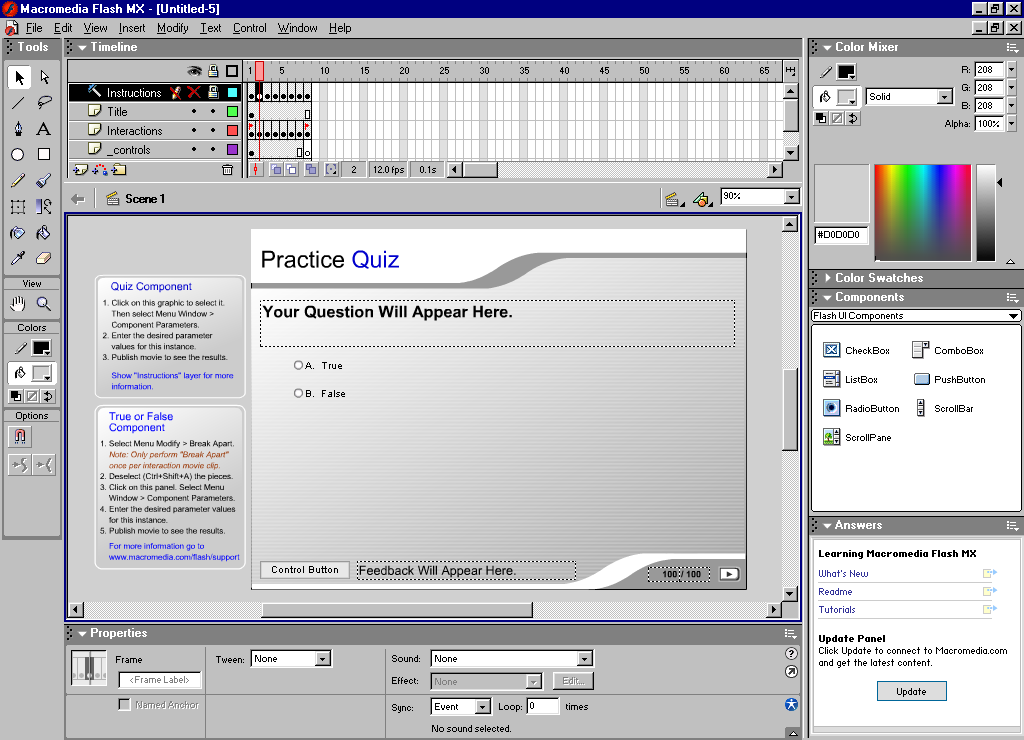The image size is (1024, 740).
Task: Open the What's New link
Action: (843, 573)
